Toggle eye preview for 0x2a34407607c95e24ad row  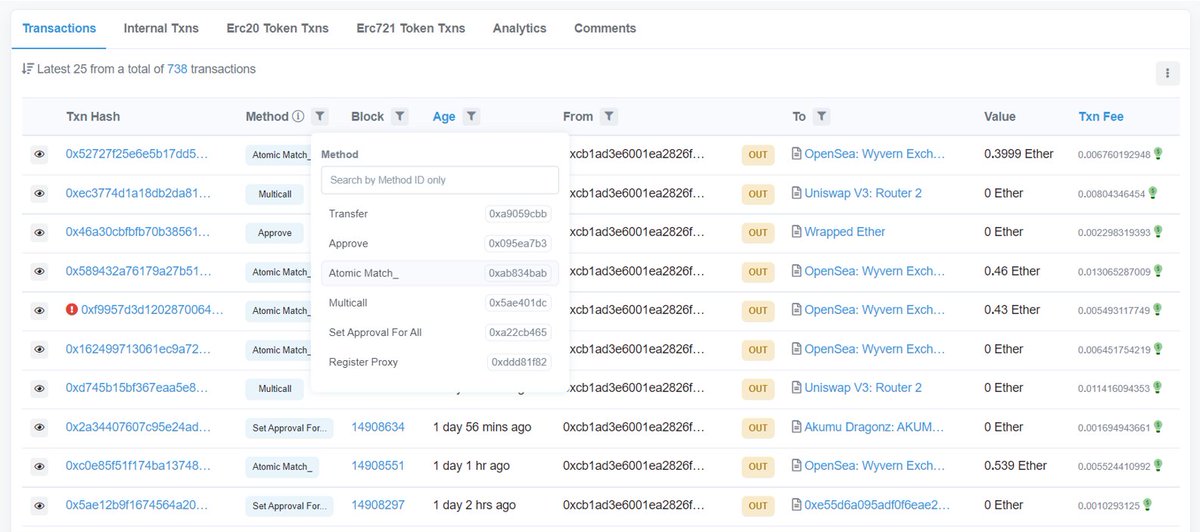(39, 428)
